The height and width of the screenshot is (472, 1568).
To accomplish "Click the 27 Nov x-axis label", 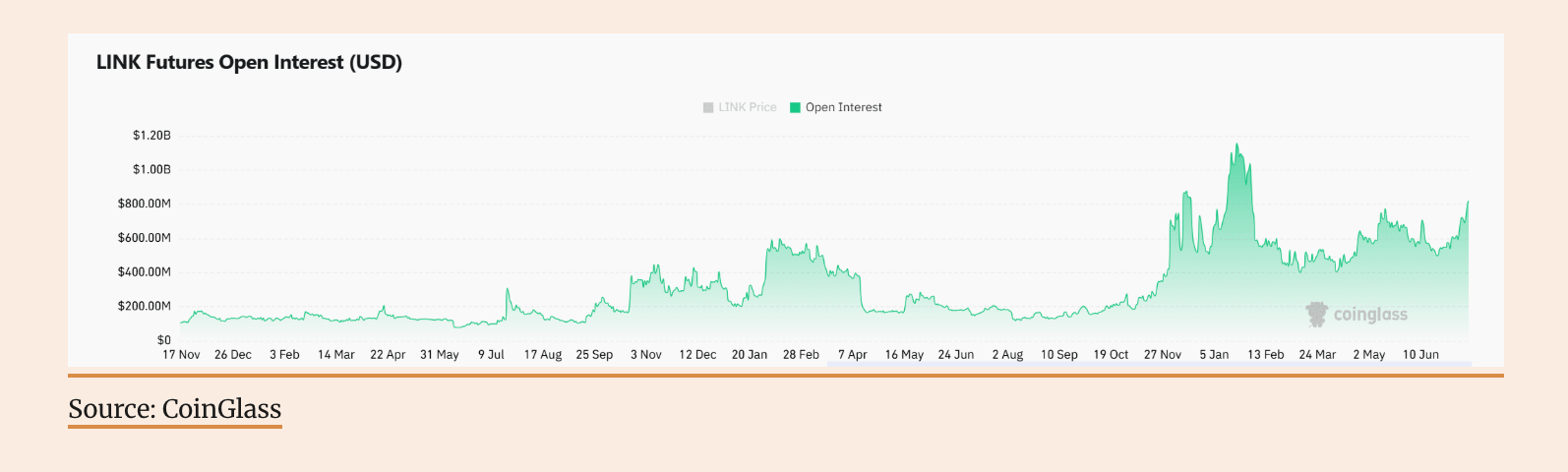I will (1163, 355).
